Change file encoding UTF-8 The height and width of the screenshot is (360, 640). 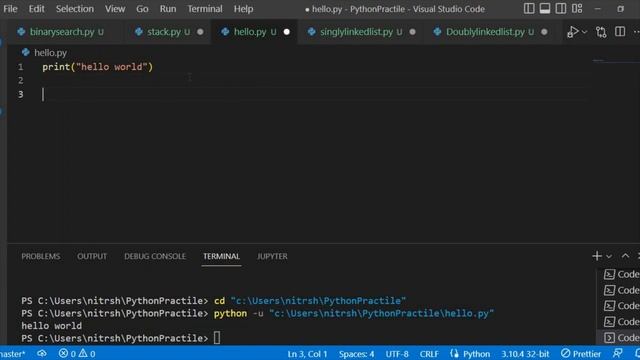(x=397, y=354)
